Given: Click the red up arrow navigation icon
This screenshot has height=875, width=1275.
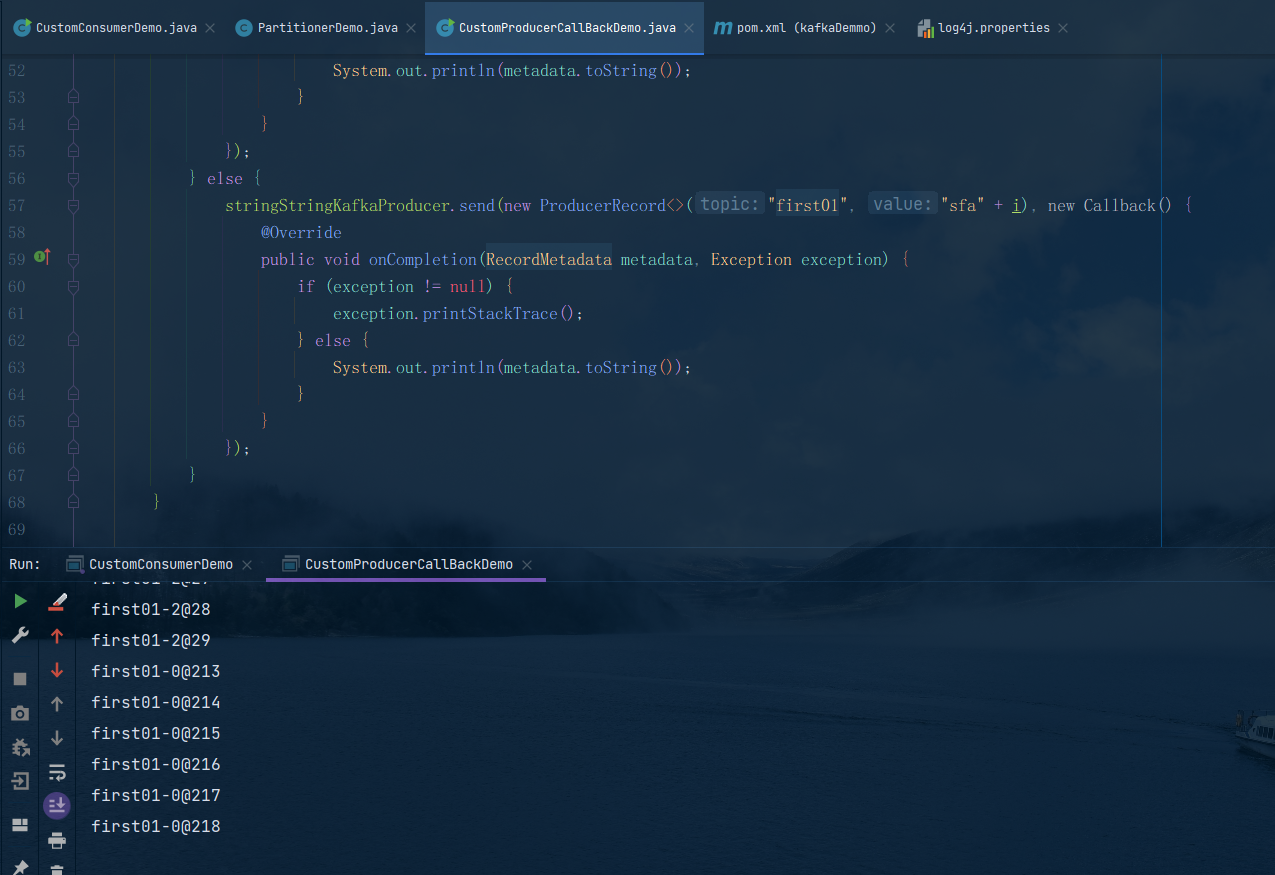Looking at the screenshot, I should [x=57, y=634].
